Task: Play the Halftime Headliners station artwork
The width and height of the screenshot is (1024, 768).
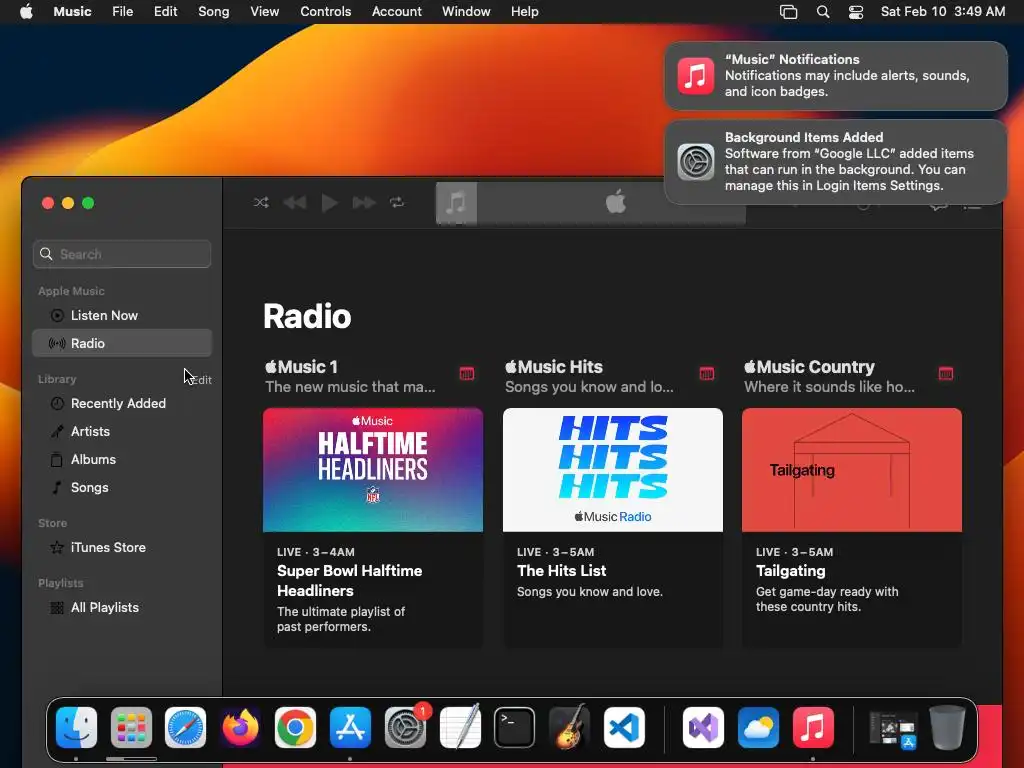Action: tap(373, 470)
